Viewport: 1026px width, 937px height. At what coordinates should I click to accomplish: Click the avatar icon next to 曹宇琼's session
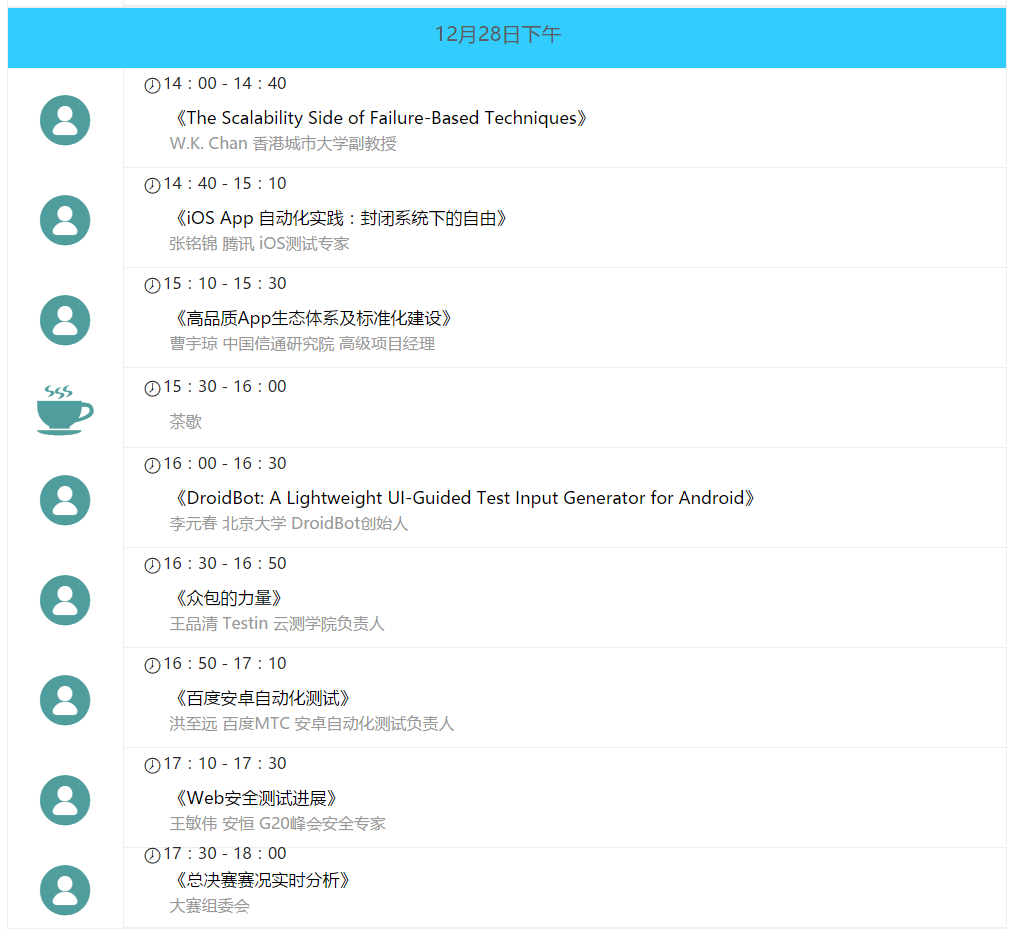[x=65, y=321]
